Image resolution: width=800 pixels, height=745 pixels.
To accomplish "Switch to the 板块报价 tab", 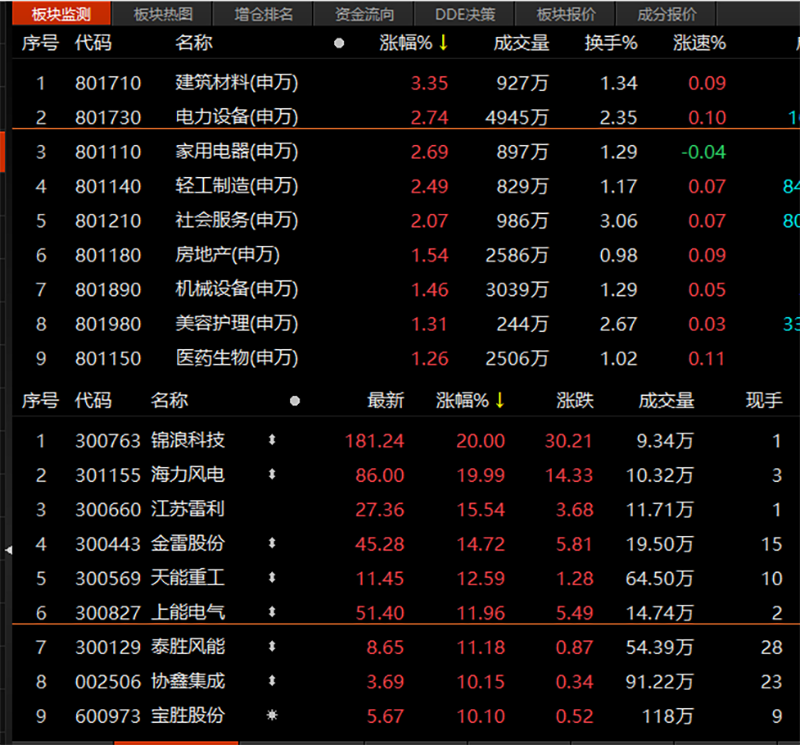I will (566, 14).
